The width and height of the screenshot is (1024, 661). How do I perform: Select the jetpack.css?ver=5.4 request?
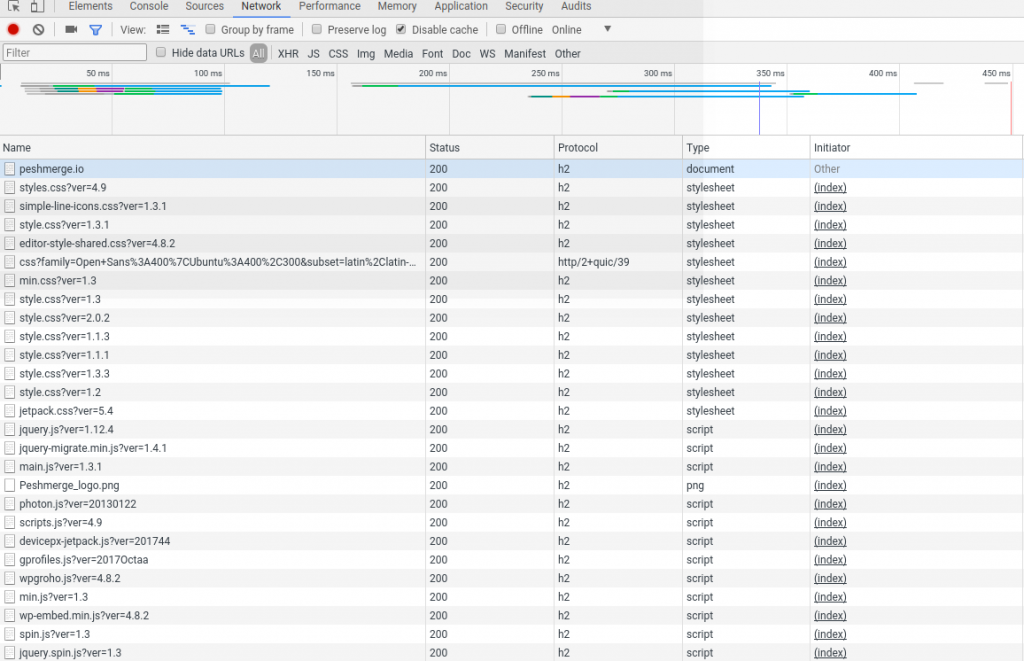pos(512,411)
